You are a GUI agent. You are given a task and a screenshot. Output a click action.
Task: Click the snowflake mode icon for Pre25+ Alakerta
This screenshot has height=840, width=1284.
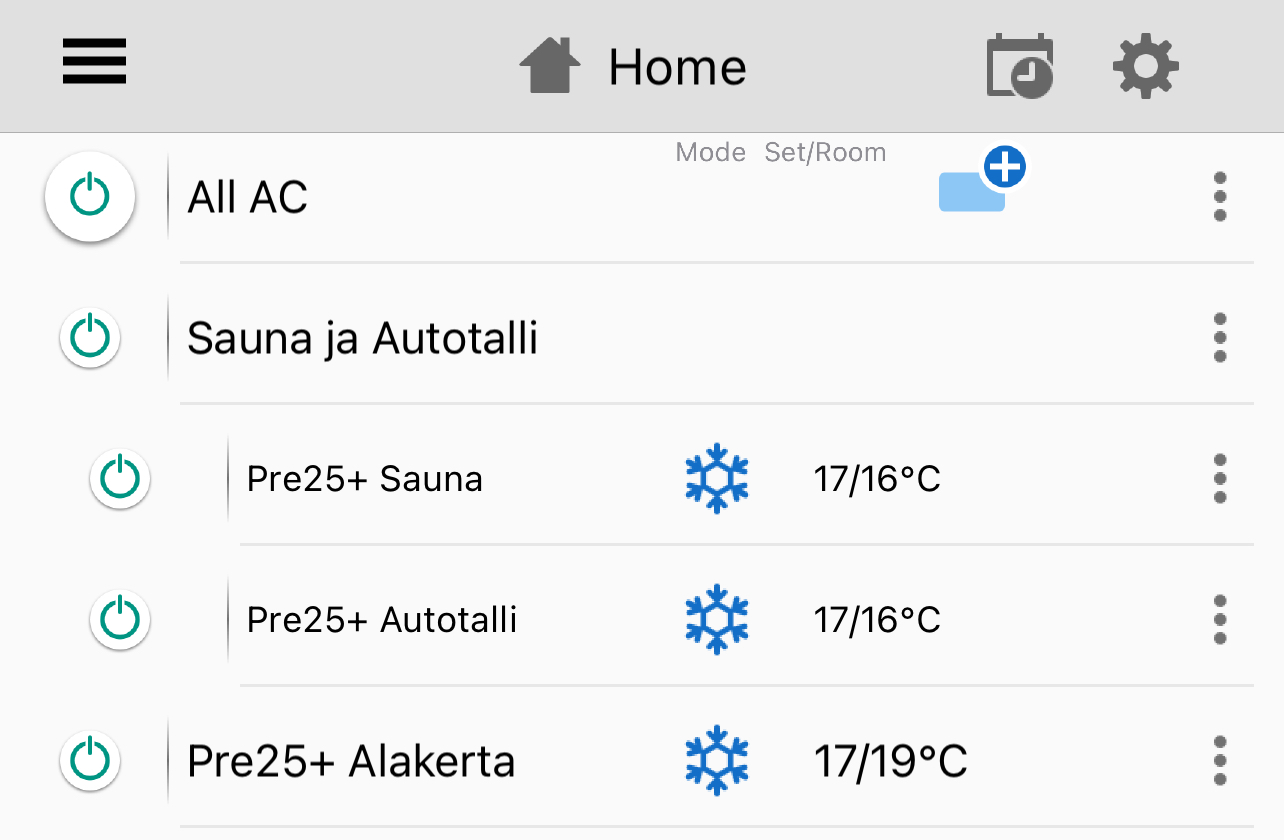[x=717, y=761]
